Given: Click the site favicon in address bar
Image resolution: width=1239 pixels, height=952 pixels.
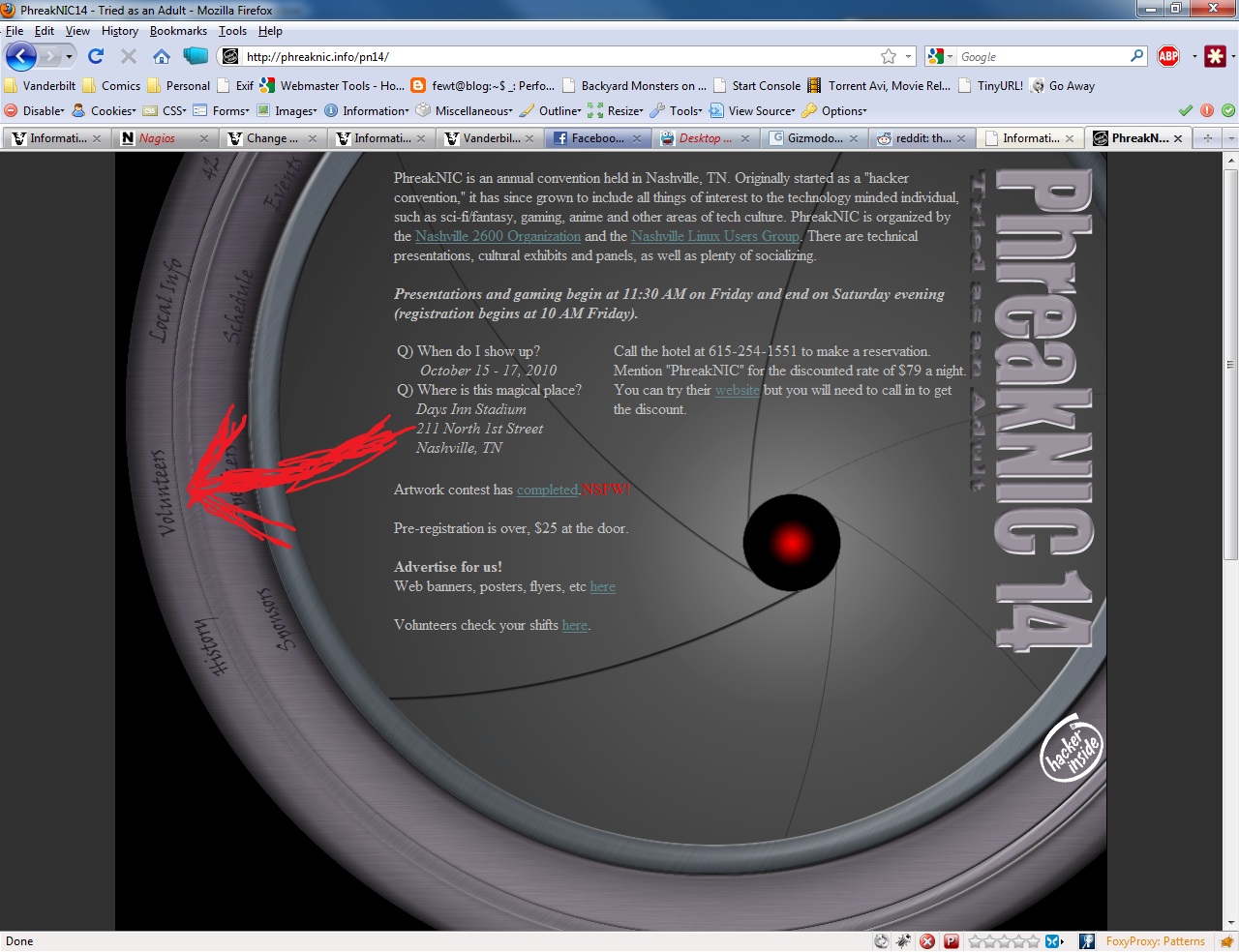Looking at the screenshot, I should (x=230, y=56).
